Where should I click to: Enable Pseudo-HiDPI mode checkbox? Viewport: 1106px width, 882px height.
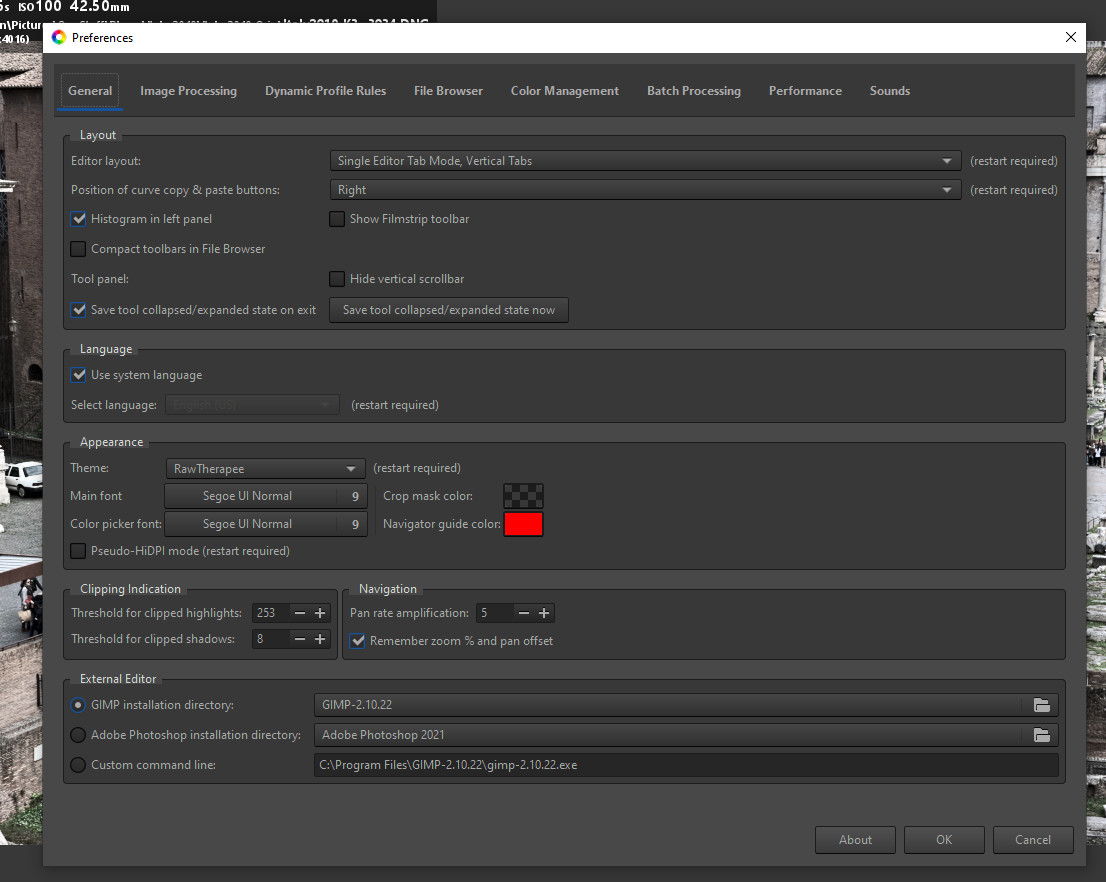pyautogui.click(x=78, y=551)
